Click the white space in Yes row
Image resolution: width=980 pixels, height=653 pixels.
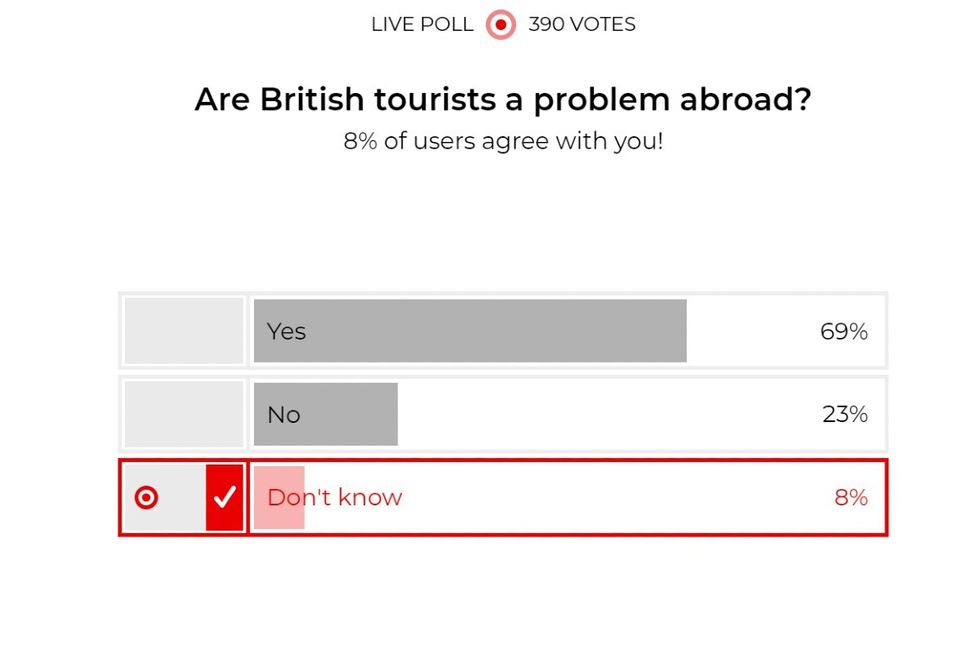(x=750, y=331)
